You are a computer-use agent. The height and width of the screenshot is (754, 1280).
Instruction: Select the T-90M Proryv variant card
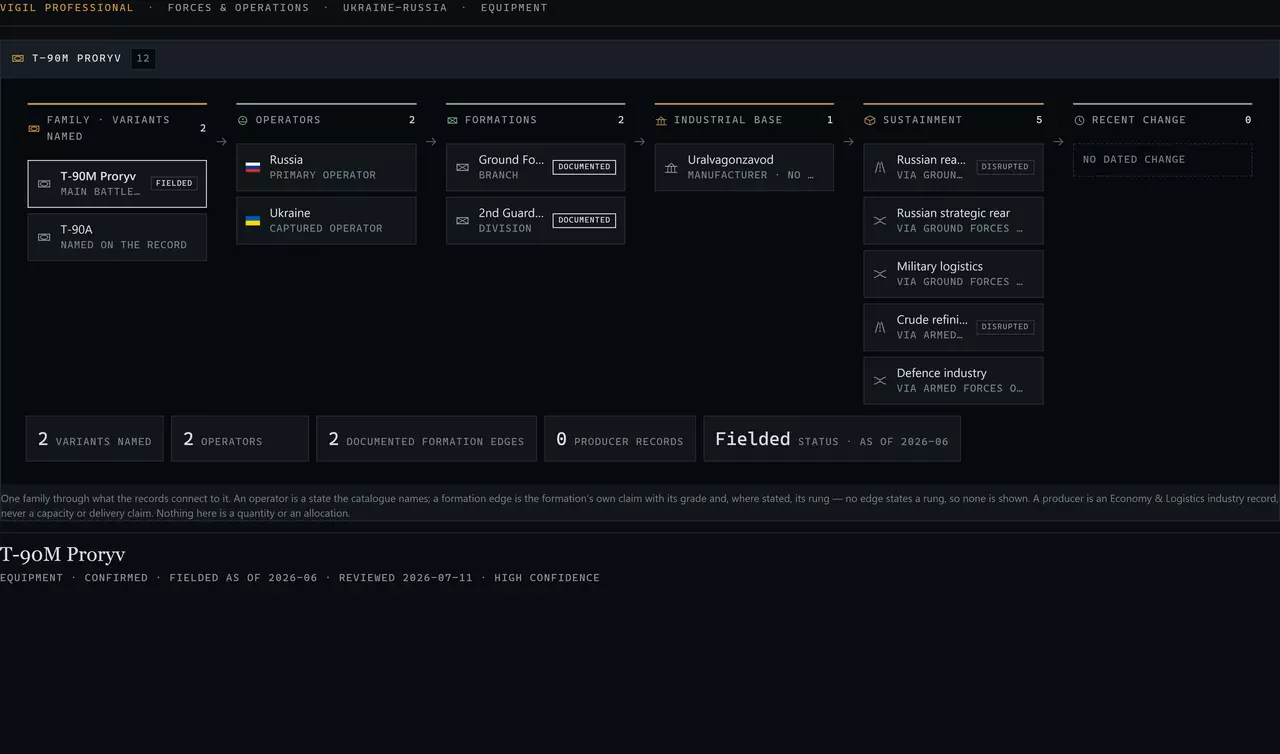117,184
